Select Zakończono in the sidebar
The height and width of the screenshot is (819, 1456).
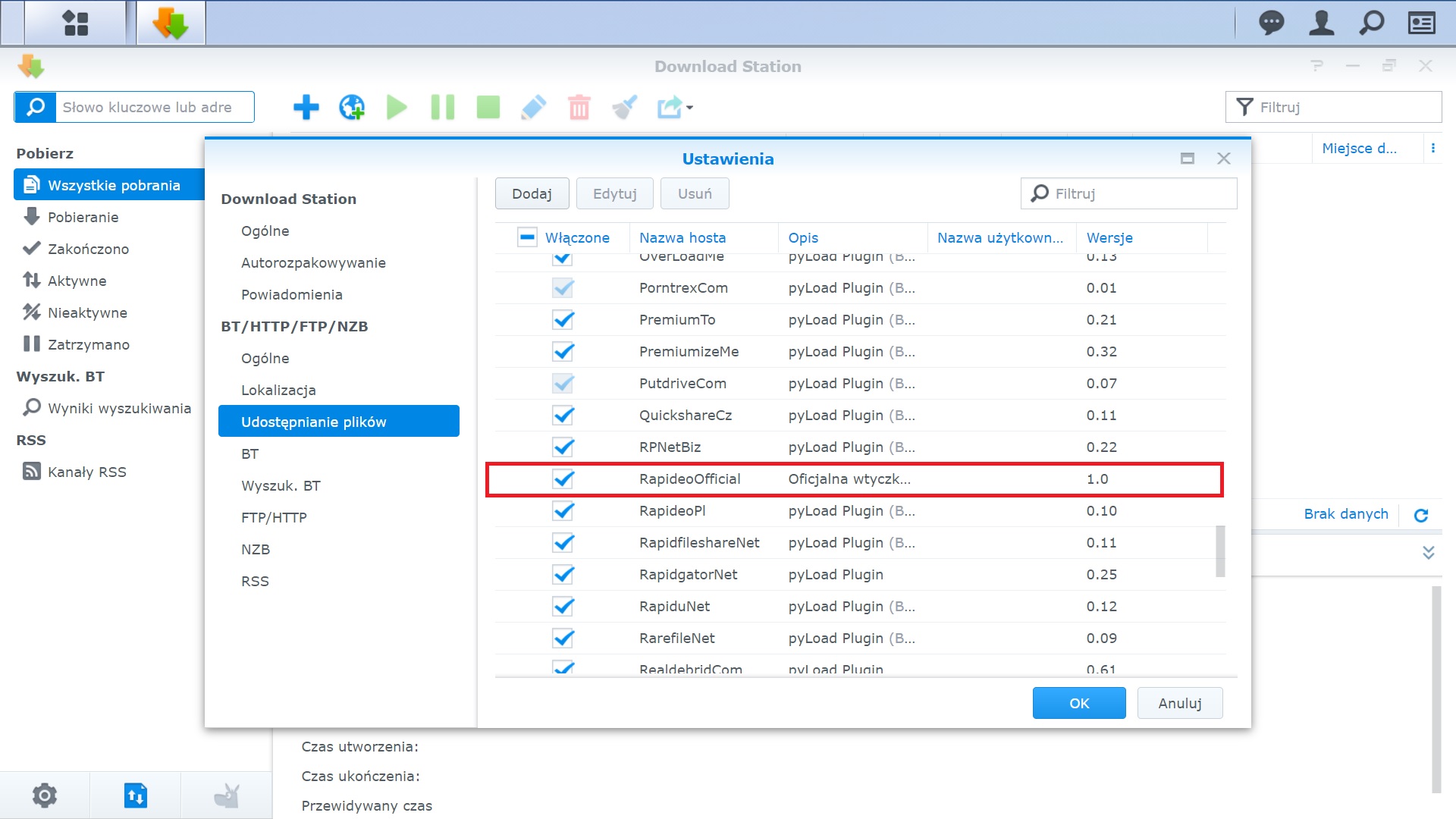(x=88, y=249)
